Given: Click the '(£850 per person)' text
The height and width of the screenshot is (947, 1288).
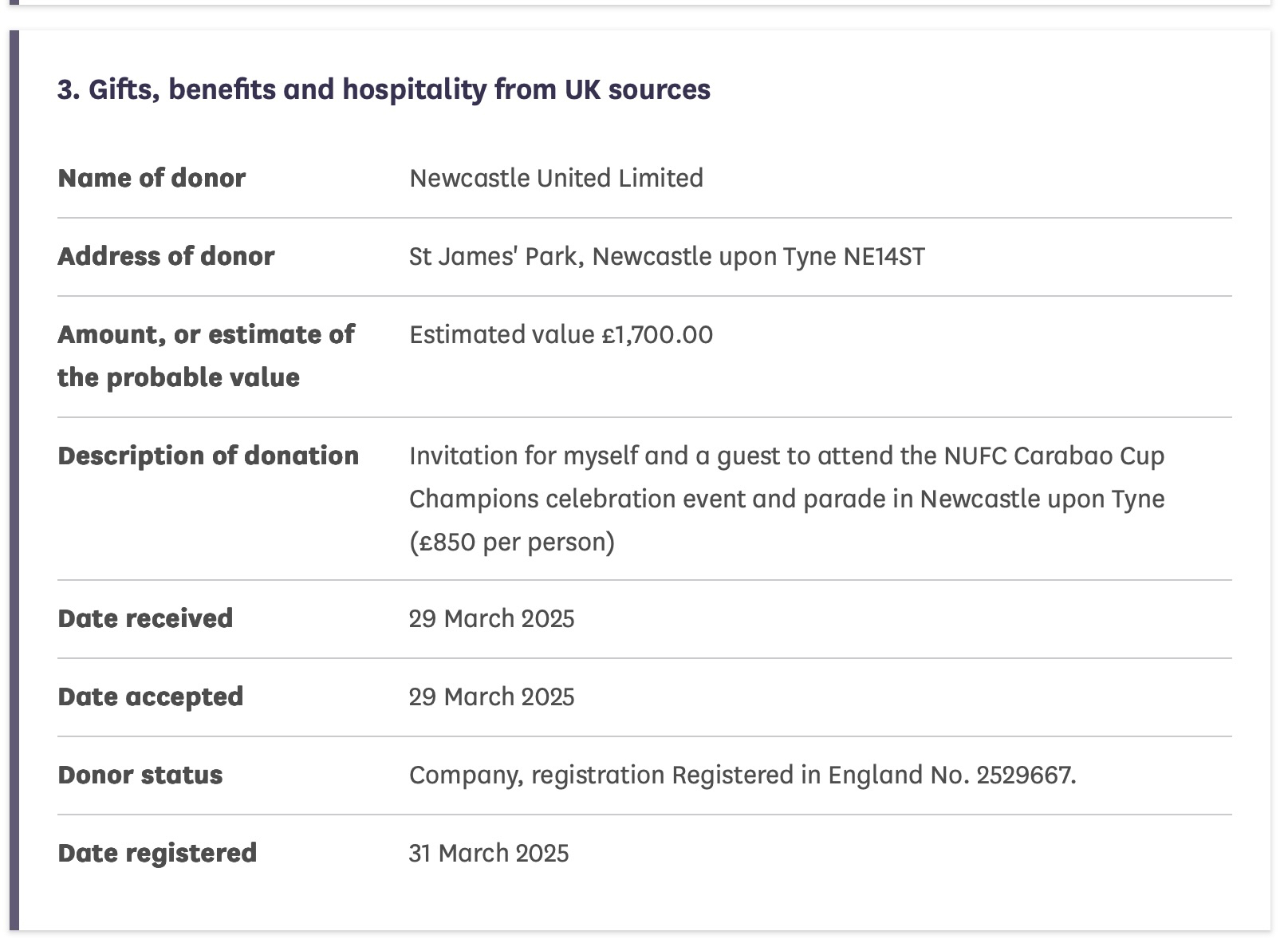Looking at the screenshot, I should pos(512,542).
